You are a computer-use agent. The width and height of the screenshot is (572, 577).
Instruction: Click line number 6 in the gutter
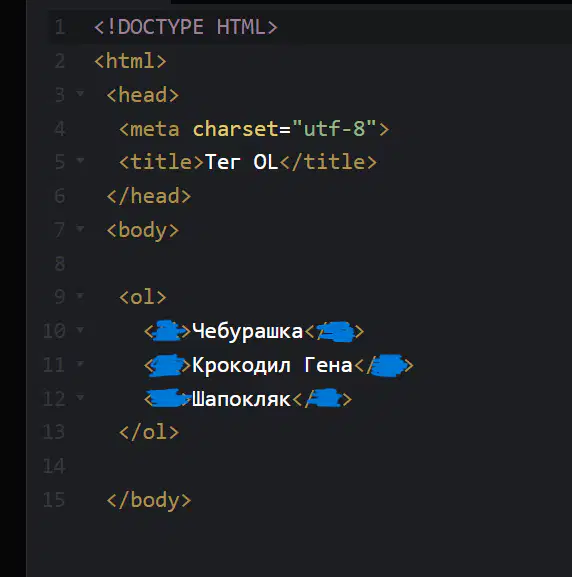(60, 196)
